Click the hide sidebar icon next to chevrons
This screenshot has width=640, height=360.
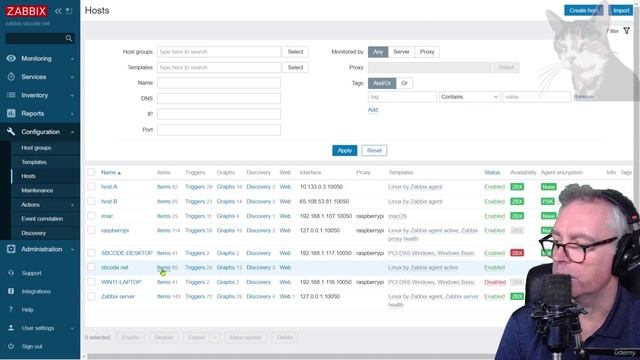69,11
